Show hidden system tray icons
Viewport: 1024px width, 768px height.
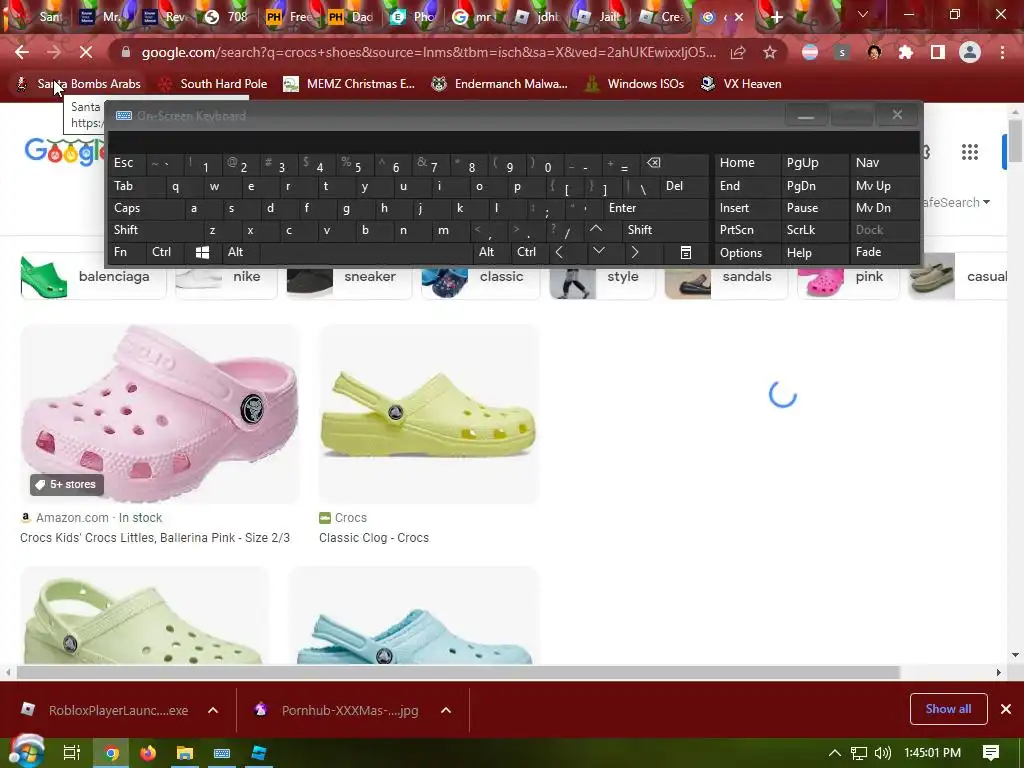coord(835,753)
